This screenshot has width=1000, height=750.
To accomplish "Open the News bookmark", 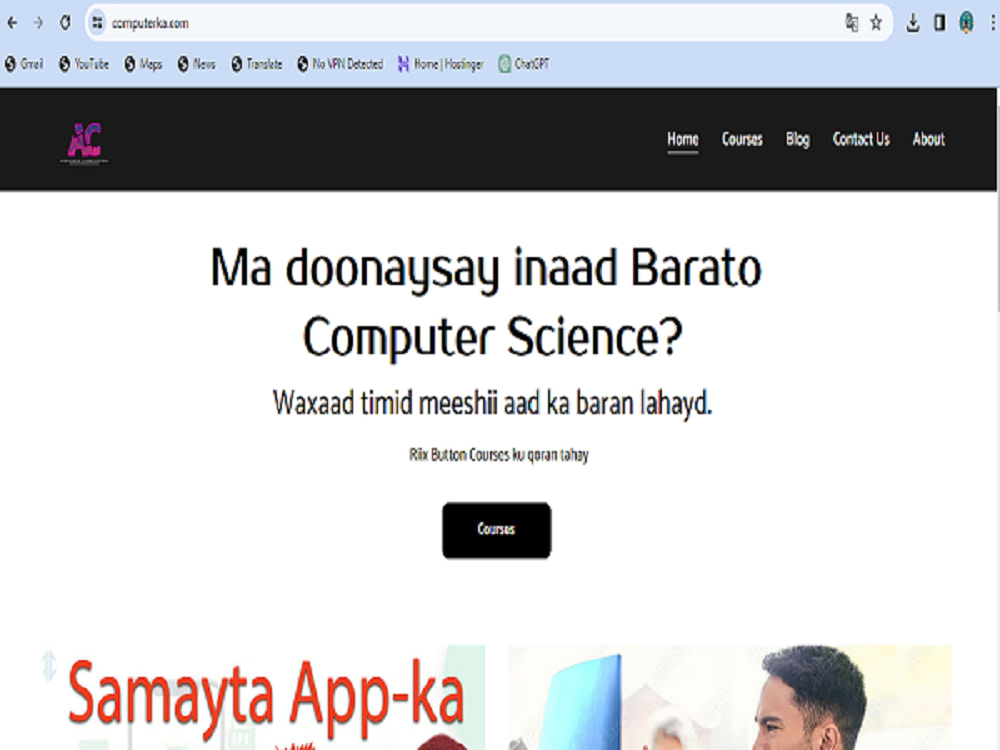I will 196,64.
